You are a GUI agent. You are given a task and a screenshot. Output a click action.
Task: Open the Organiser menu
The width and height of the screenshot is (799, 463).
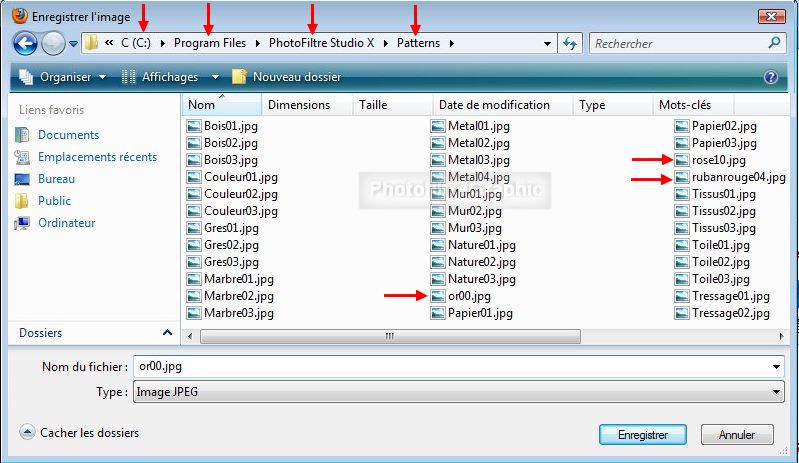tap(65, 77)
